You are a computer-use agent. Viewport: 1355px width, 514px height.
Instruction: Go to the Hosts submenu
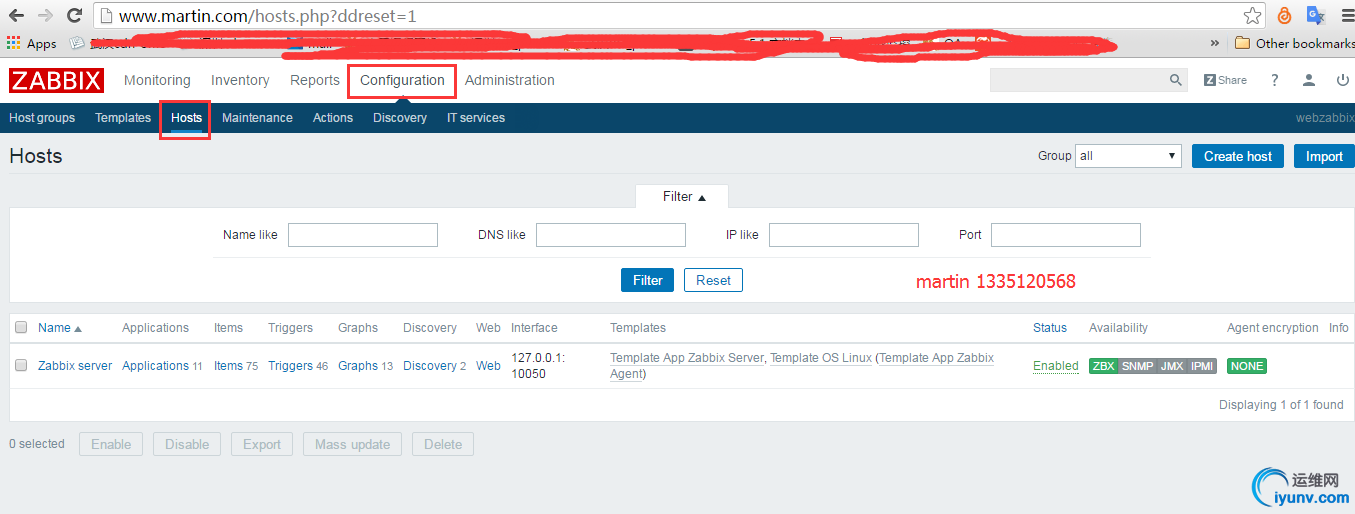click(186, 118)
